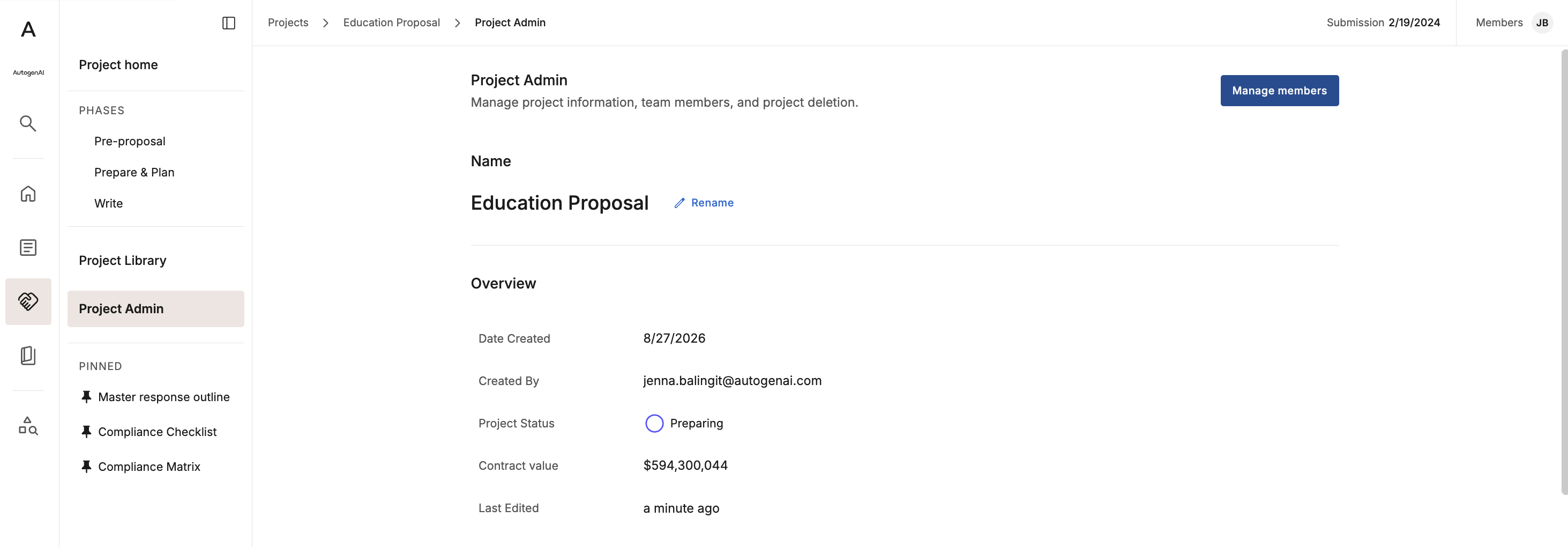Open the document lines icon in rail

[x=28, y=247]
